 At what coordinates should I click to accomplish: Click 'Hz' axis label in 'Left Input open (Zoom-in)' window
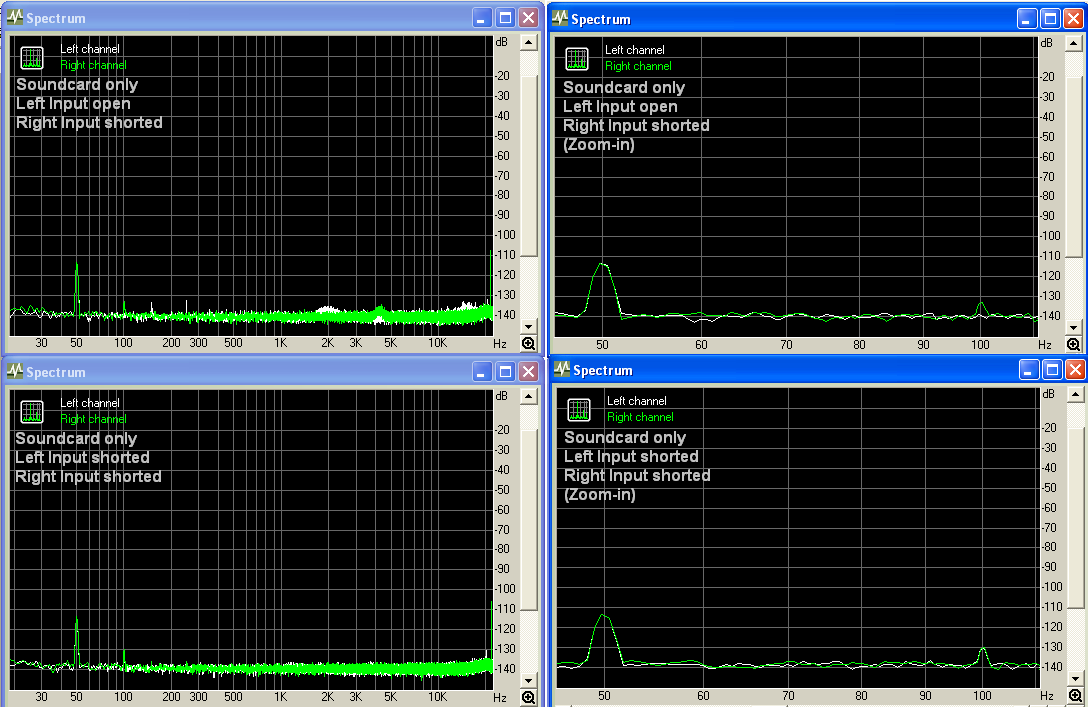tap(1045, 344)
